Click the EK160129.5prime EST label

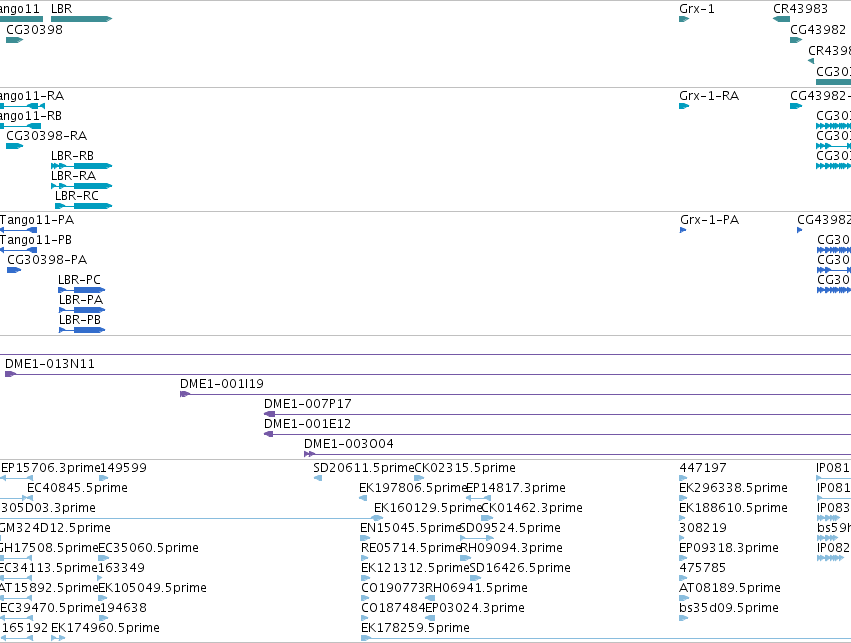(428, 508)
